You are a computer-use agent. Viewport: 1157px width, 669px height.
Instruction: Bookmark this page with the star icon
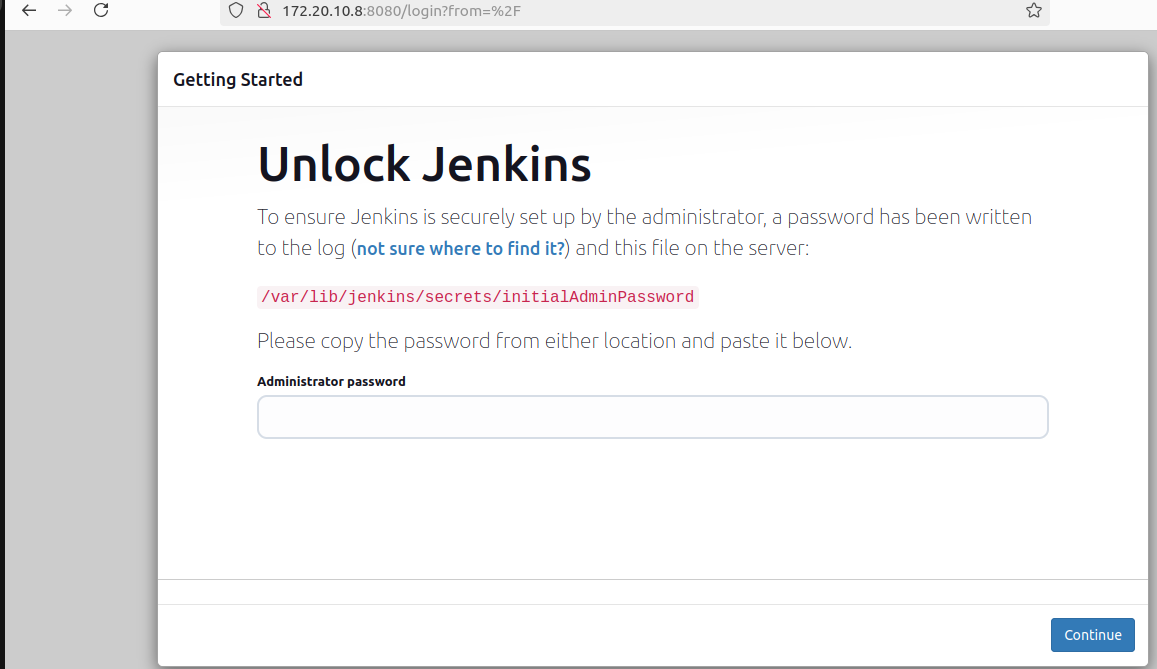(x=1034, y=10)
